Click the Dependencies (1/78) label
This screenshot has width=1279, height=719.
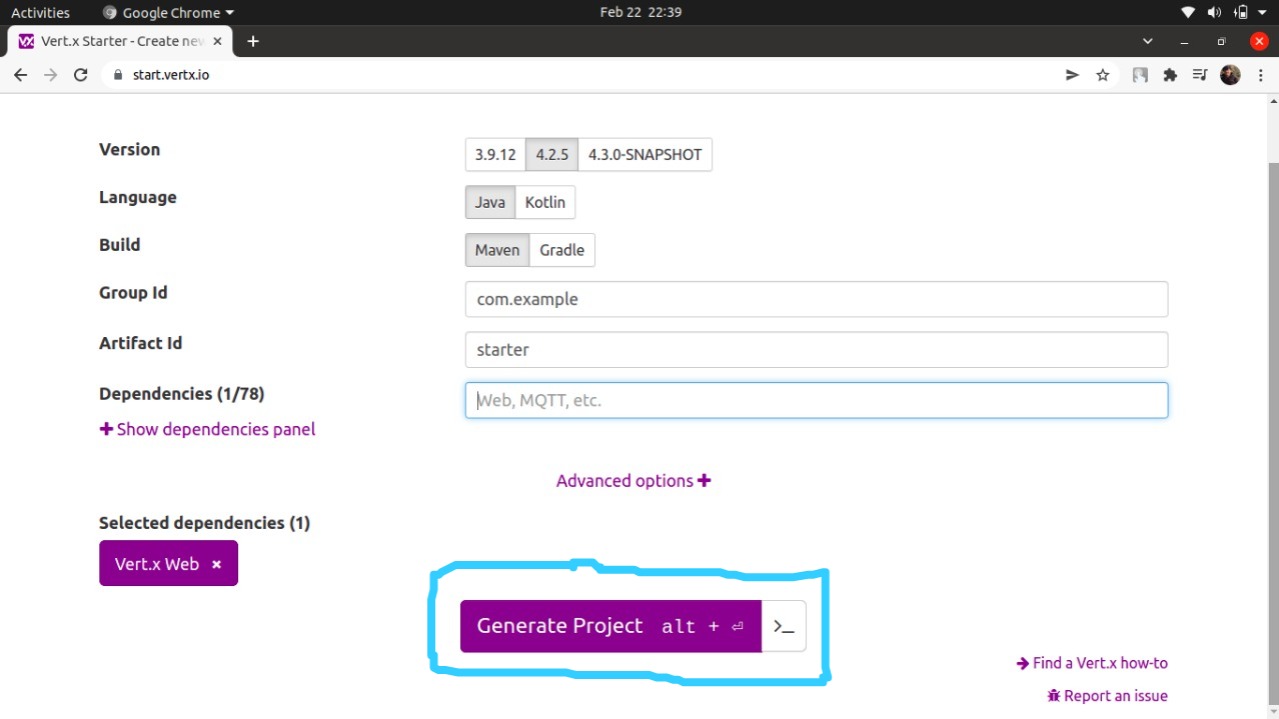pyautogui.click(x=181, y=394)
